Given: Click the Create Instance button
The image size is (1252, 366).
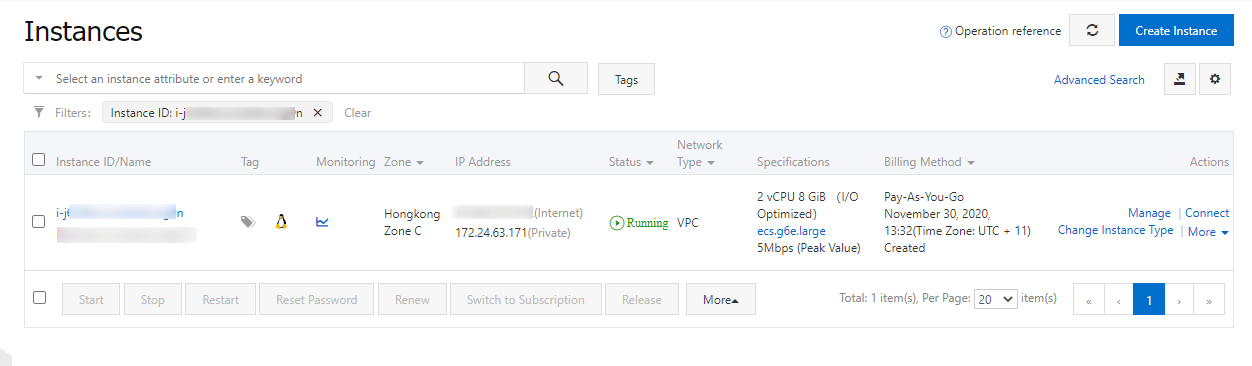Looking at the screenshot, I should [x=1176, y=30].
